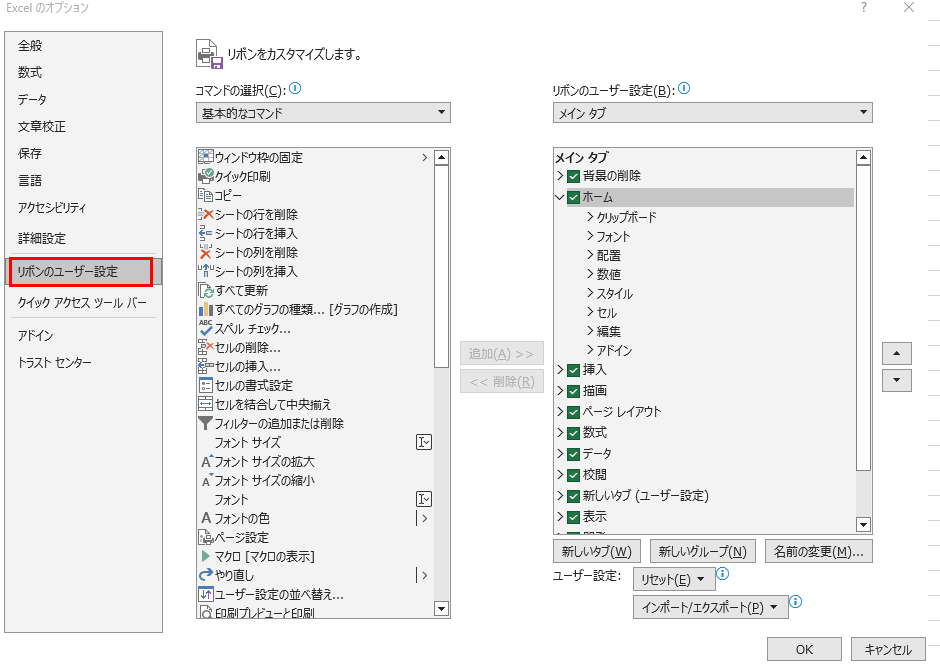The width and height of the screenshot is (940, 664).
Task: Uncheck the 挿入 tab checkbox
Action: [x=573, y=370]
